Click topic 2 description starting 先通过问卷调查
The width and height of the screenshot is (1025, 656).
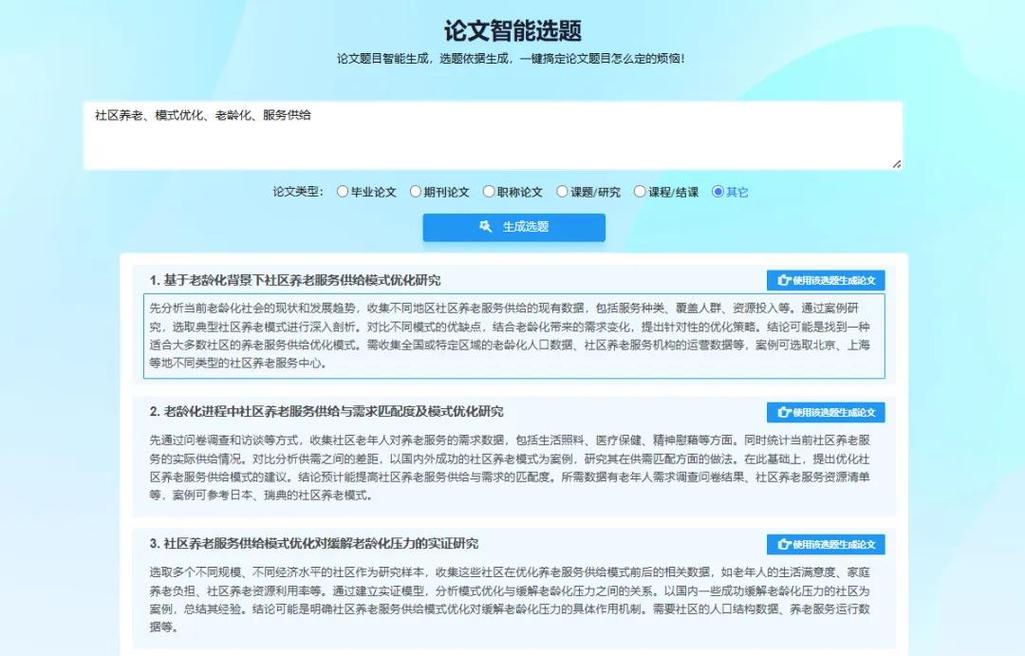(509, 468)
